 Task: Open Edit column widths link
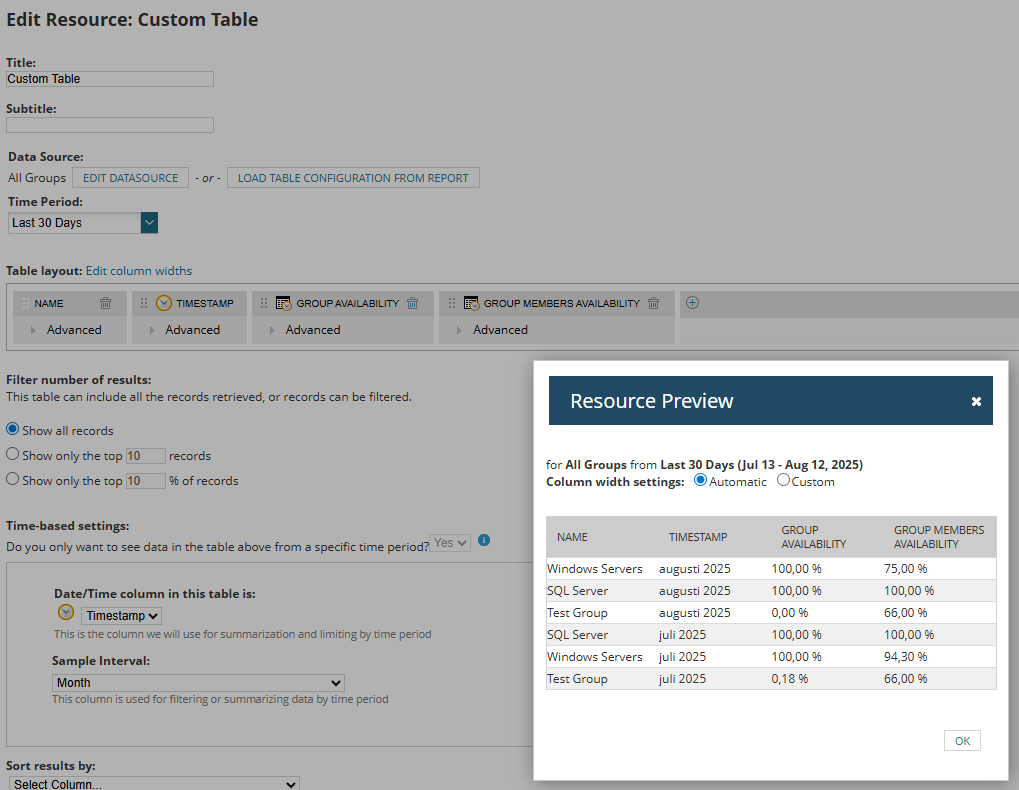pos(139,271)
